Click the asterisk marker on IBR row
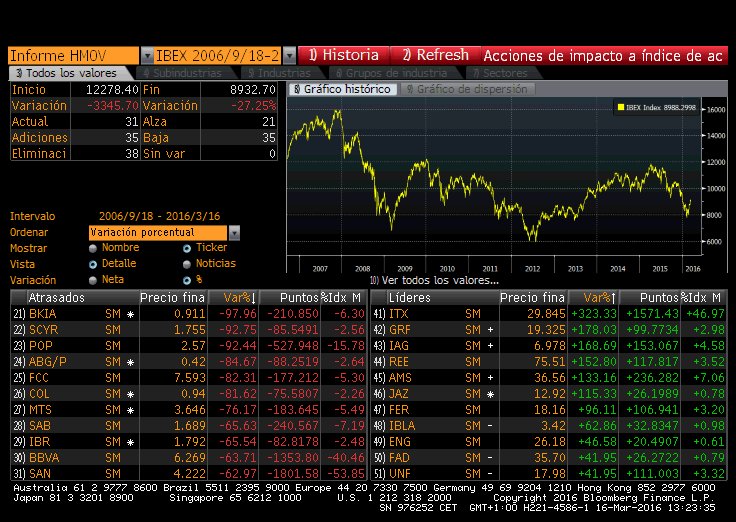Image resolution: width=736 pixels, height=522 pixels. 130,442
